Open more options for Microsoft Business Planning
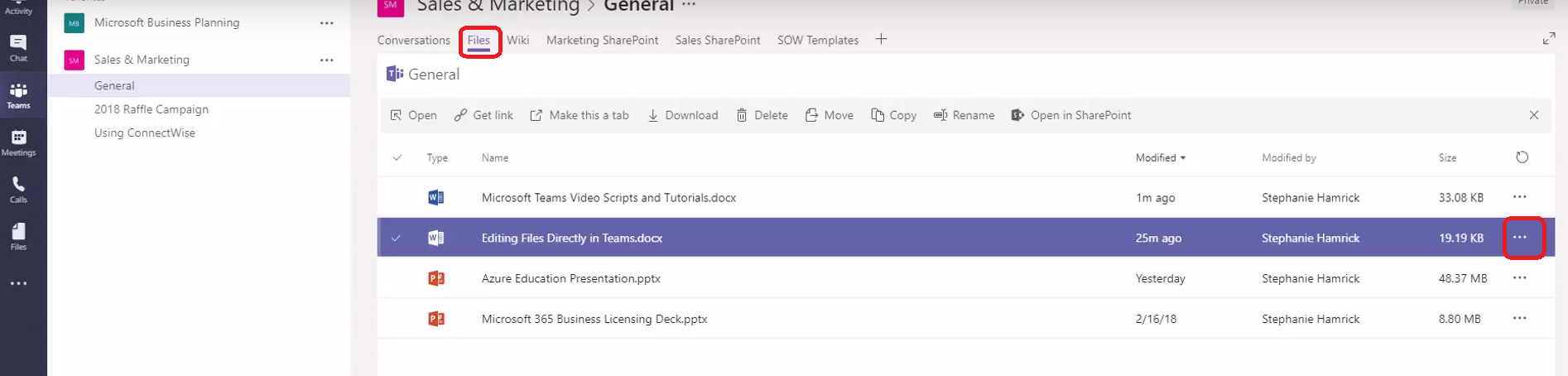 327,23
